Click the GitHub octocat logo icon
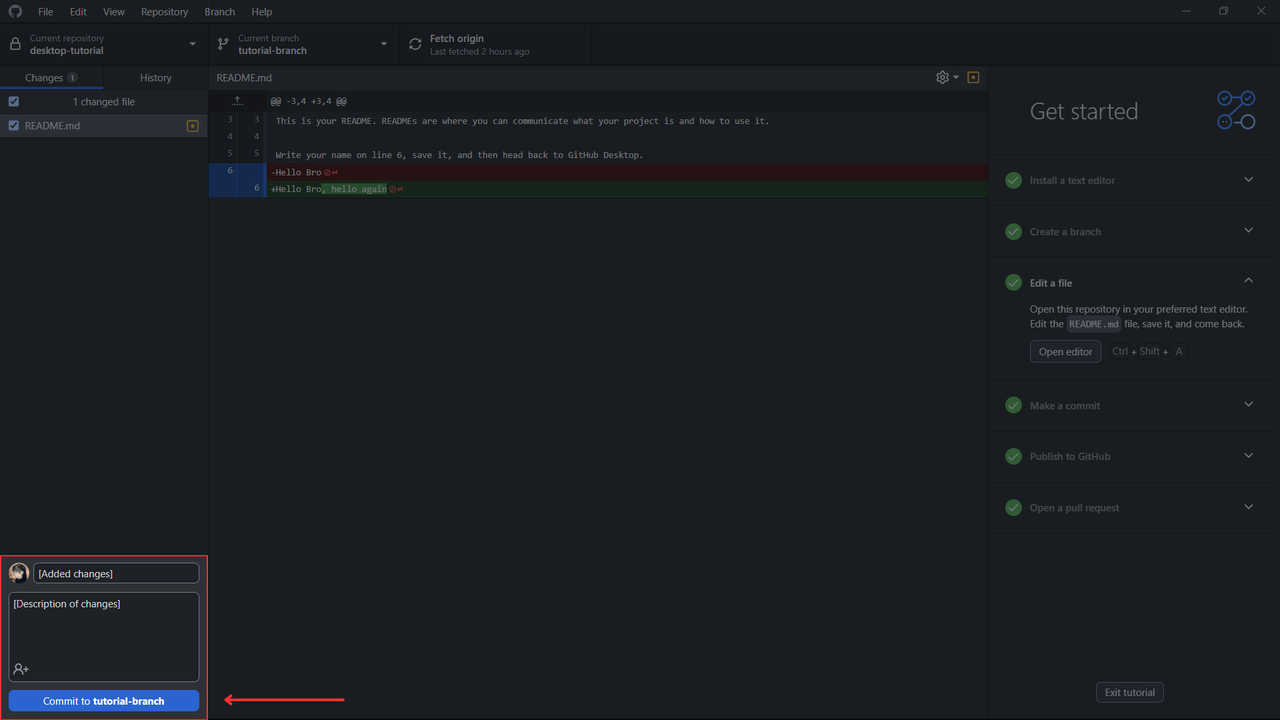This screenshot has width=1280, height=720. click(x=15, y=12)
